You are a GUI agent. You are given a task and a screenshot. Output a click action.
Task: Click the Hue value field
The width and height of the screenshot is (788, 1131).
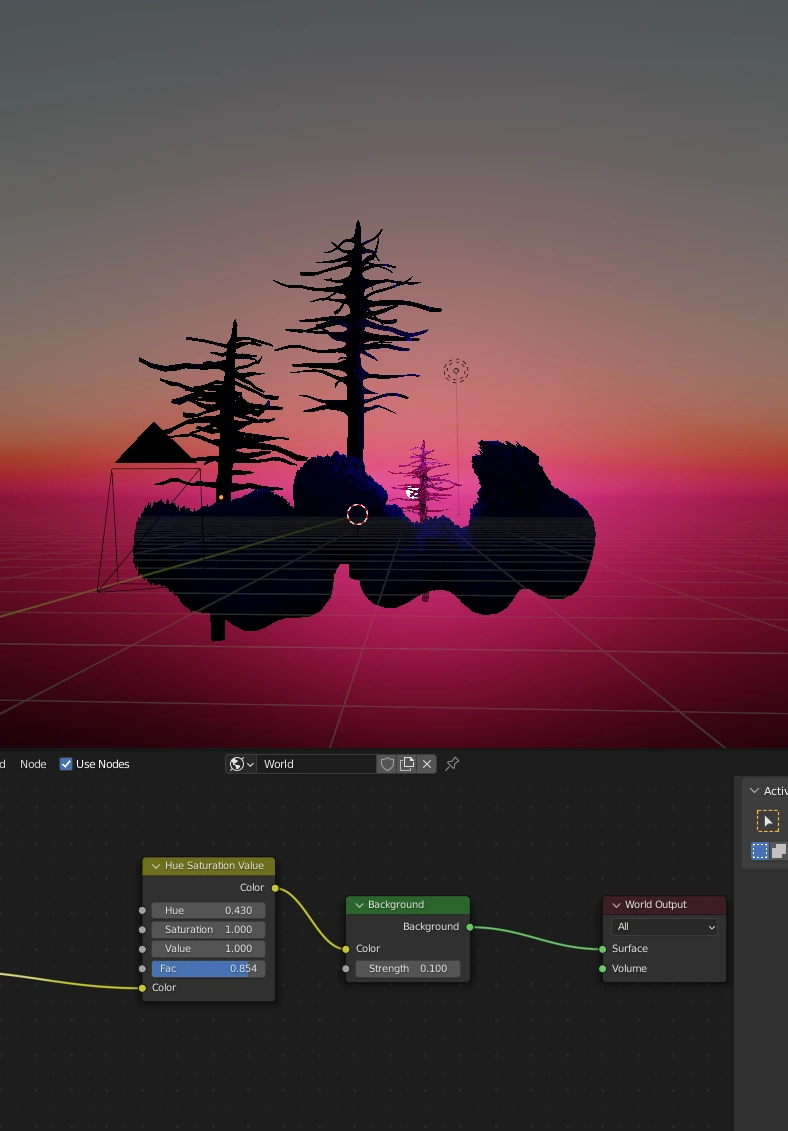pos(208,910)
